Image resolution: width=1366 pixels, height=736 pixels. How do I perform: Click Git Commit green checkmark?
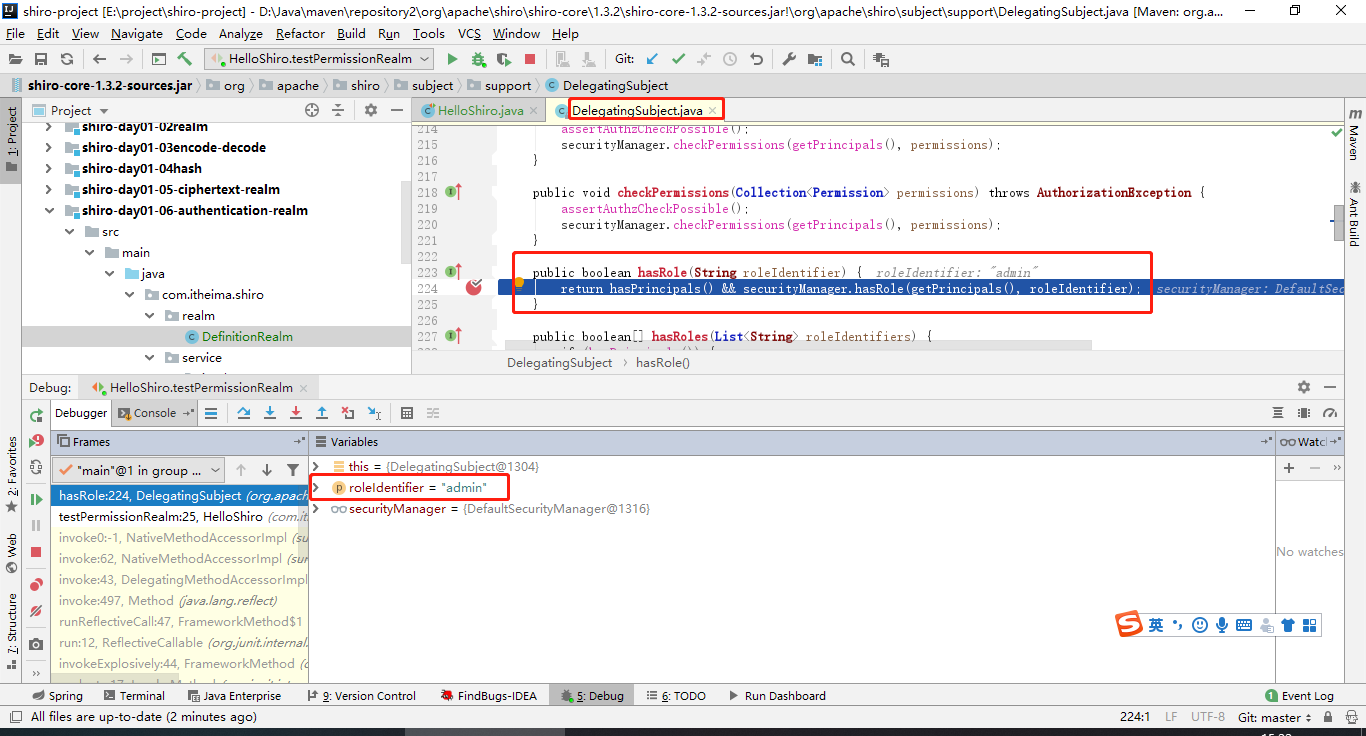pos(679,59)
